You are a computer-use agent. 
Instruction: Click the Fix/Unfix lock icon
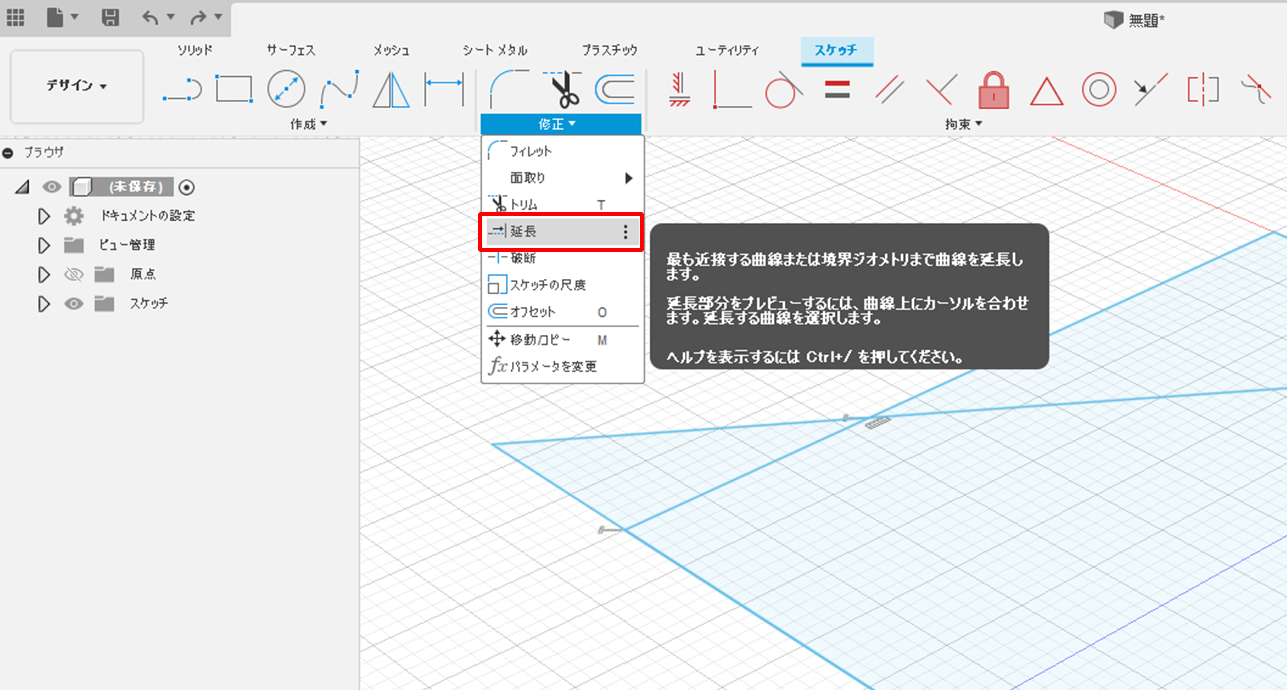point(993,89)
